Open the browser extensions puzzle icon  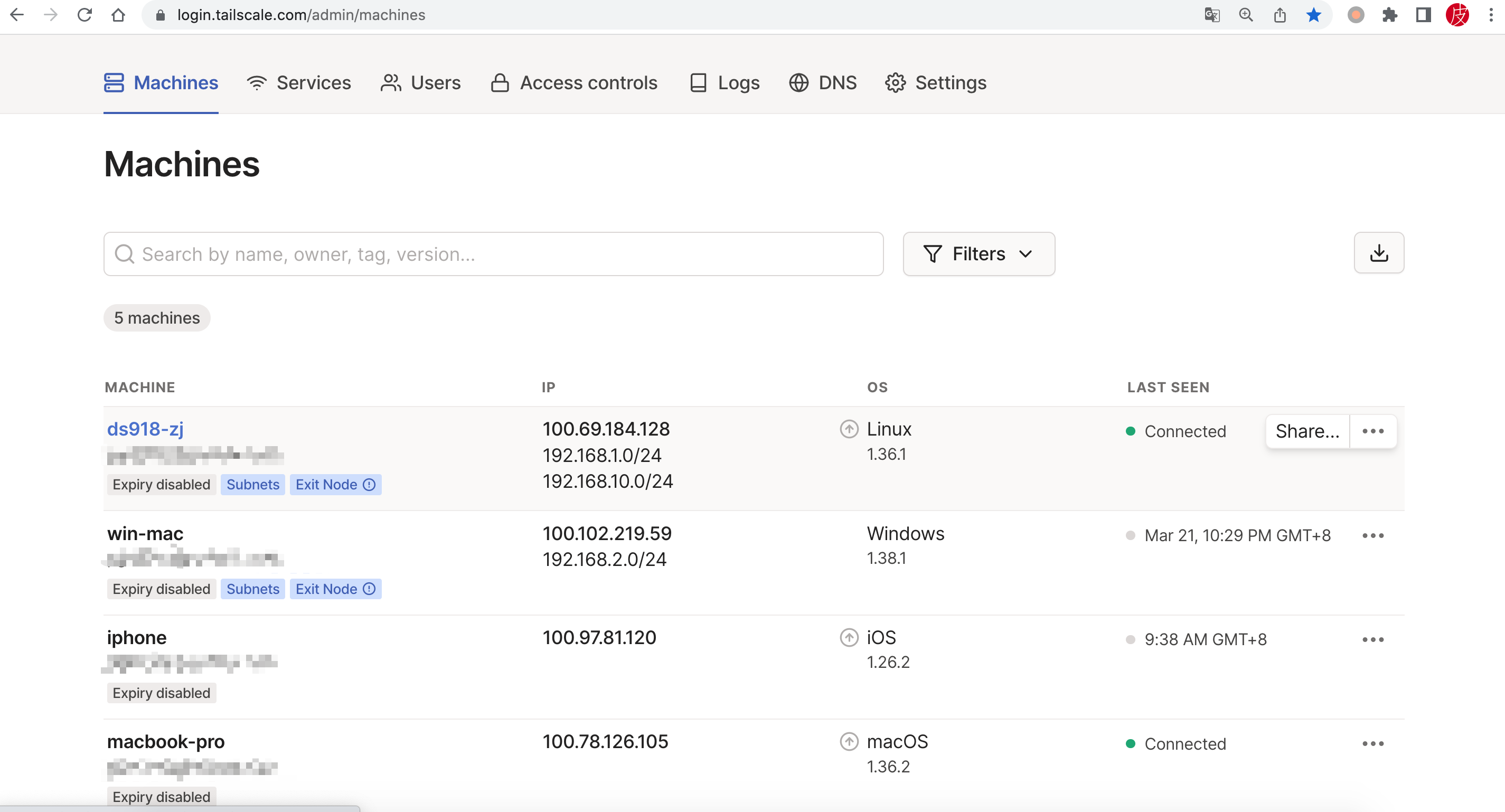click(x=1389, y=15)
